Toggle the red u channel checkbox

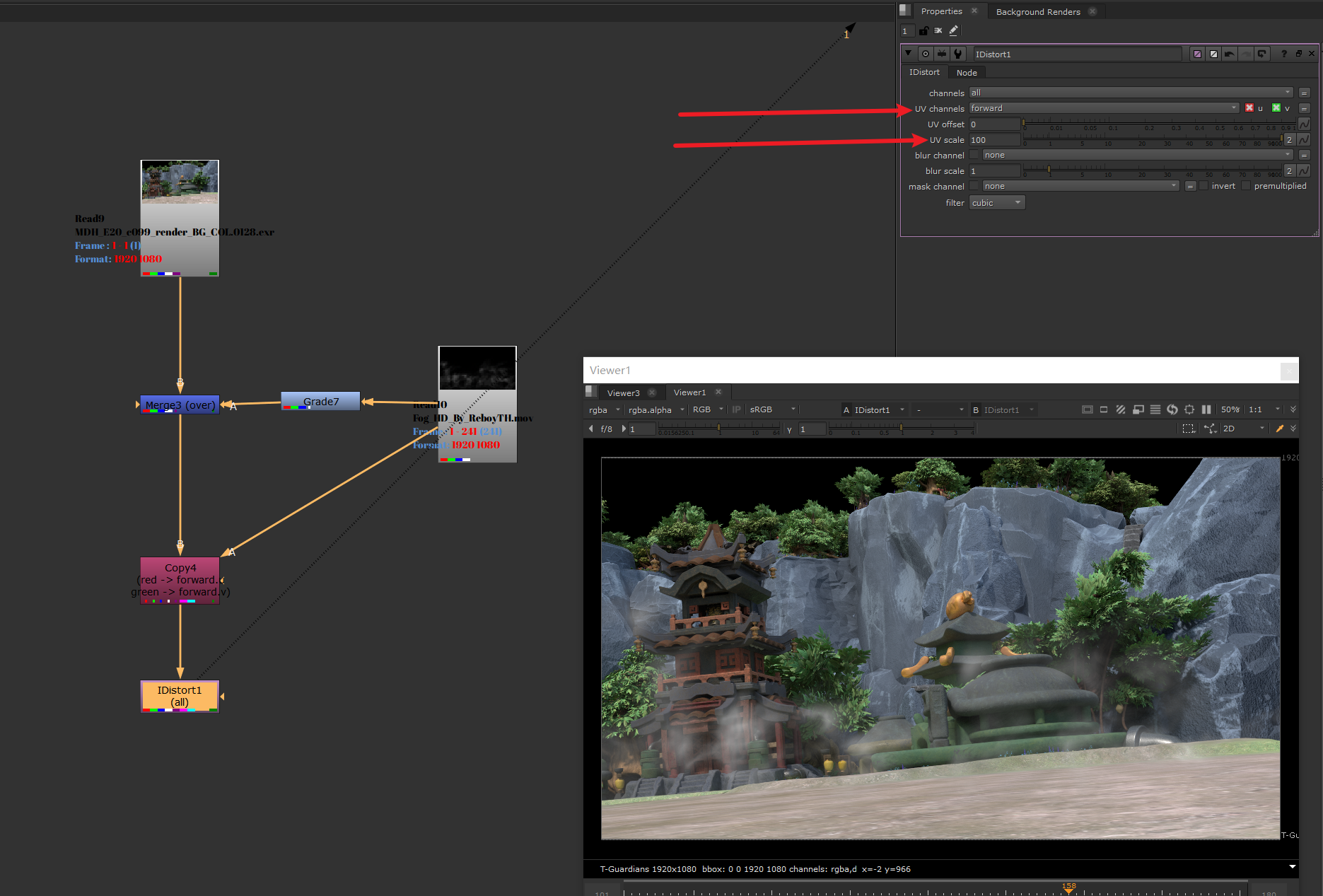pos(1249,108)
